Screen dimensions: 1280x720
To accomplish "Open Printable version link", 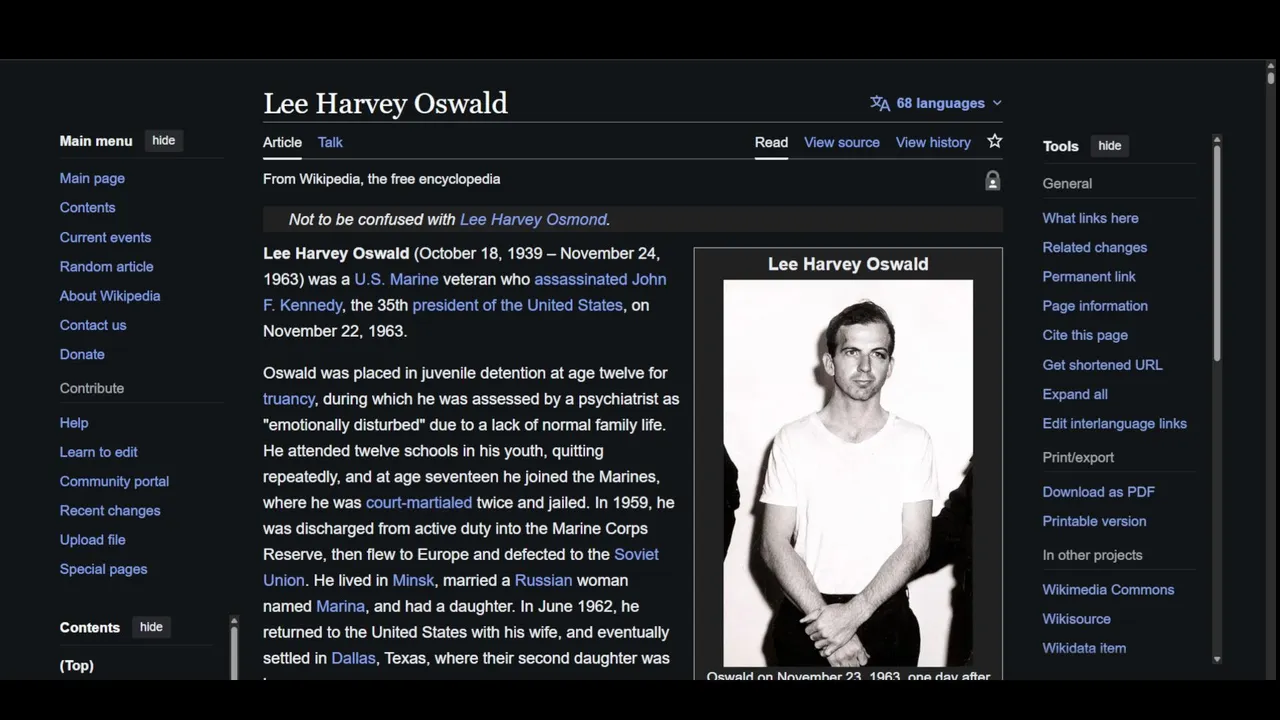I will click(x=1095, y=521).
